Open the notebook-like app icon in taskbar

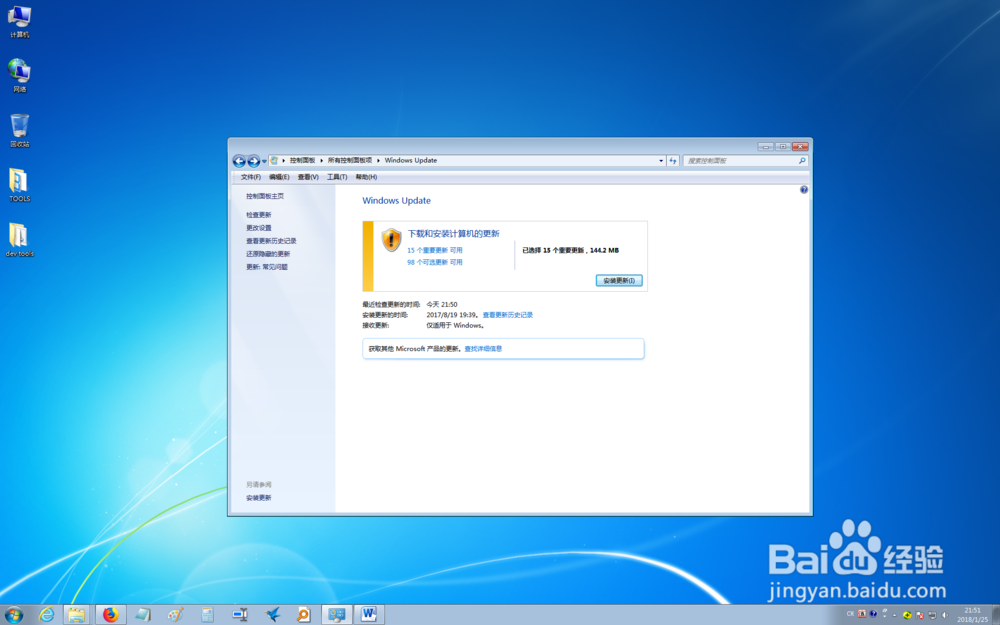[143, 615]
